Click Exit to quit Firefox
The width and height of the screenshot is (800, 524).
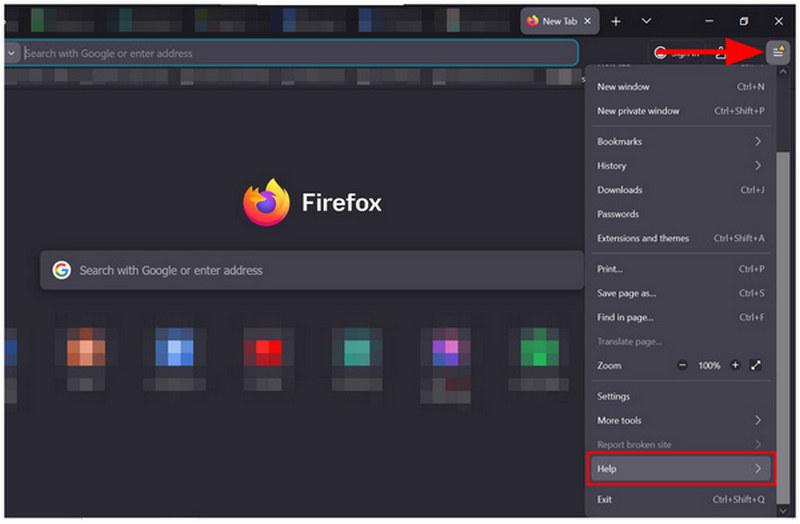[x=681, y=500]
